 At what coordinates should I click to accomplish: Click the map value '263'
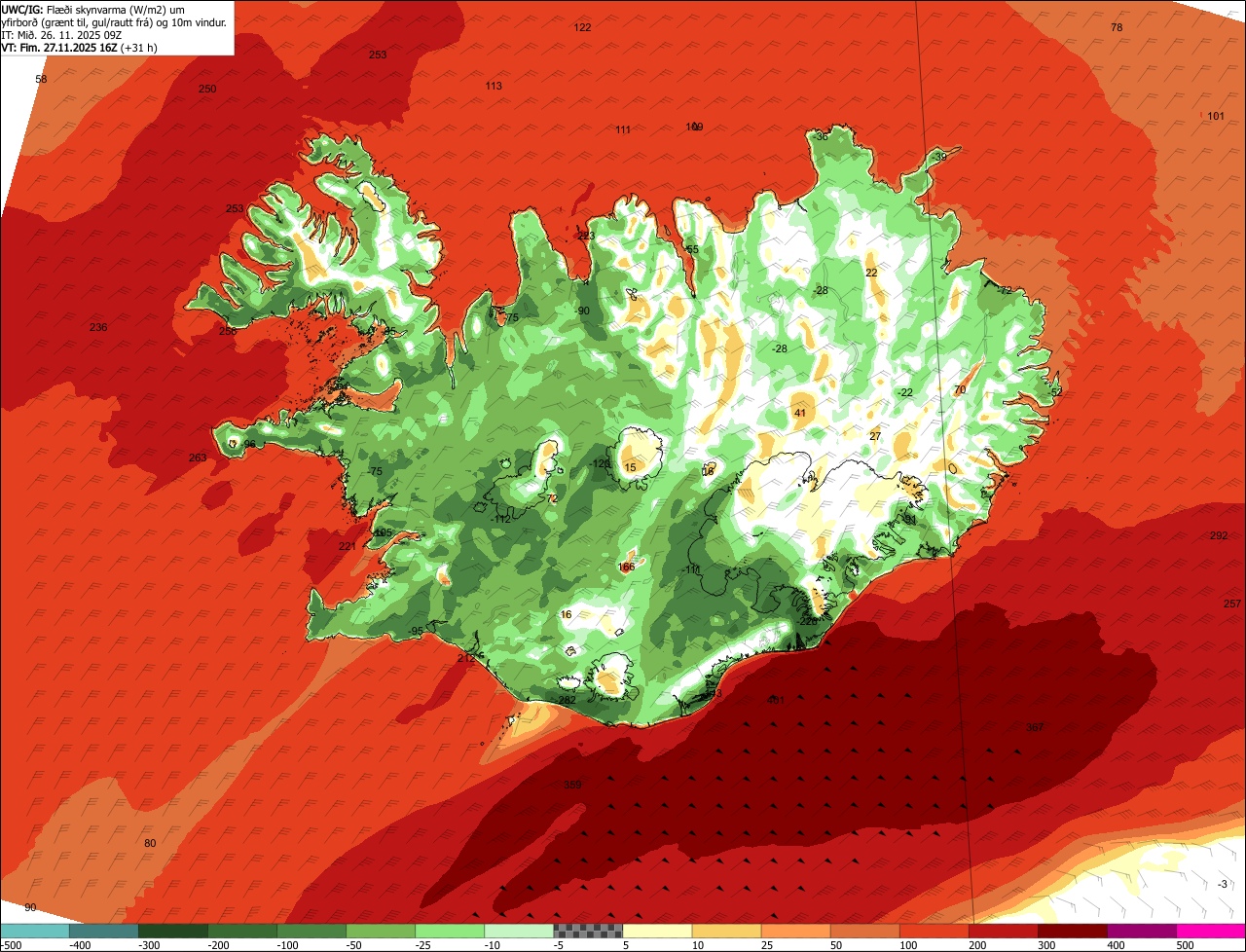coord(198,458)
